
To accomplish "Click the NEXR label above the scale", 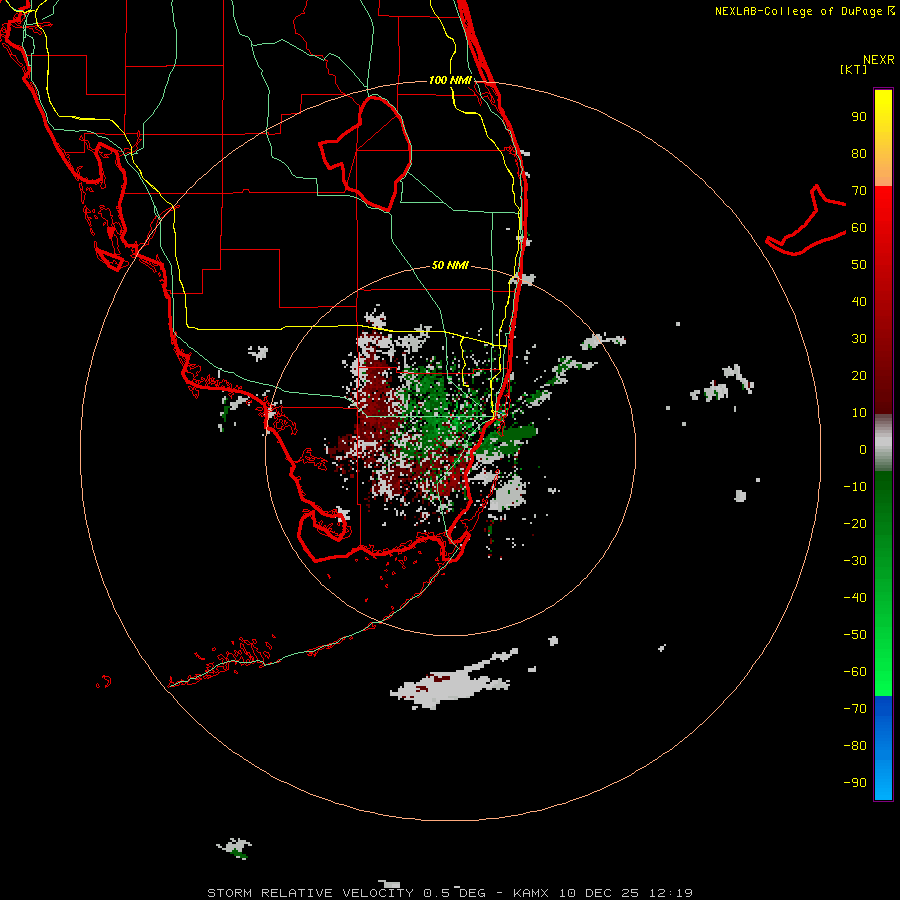I will pyautogui.click(x=879, y=60).
